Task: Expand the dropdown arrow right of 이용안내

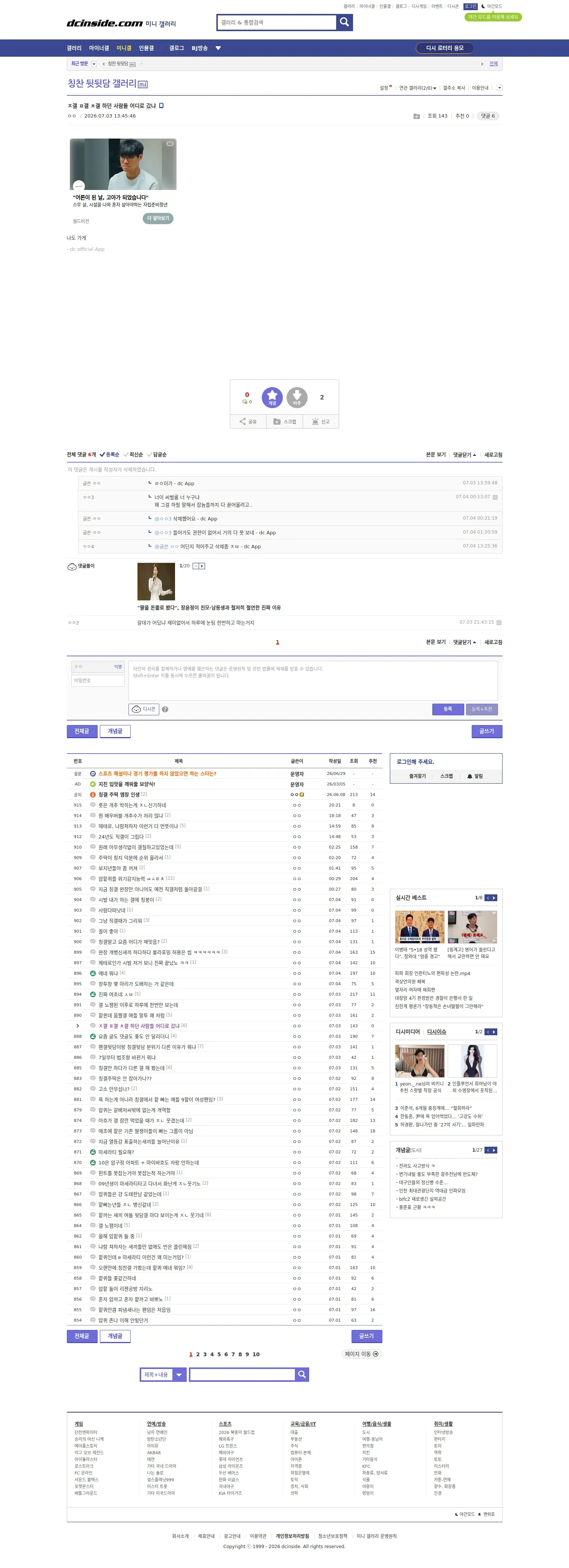Action: pos(500,87)
